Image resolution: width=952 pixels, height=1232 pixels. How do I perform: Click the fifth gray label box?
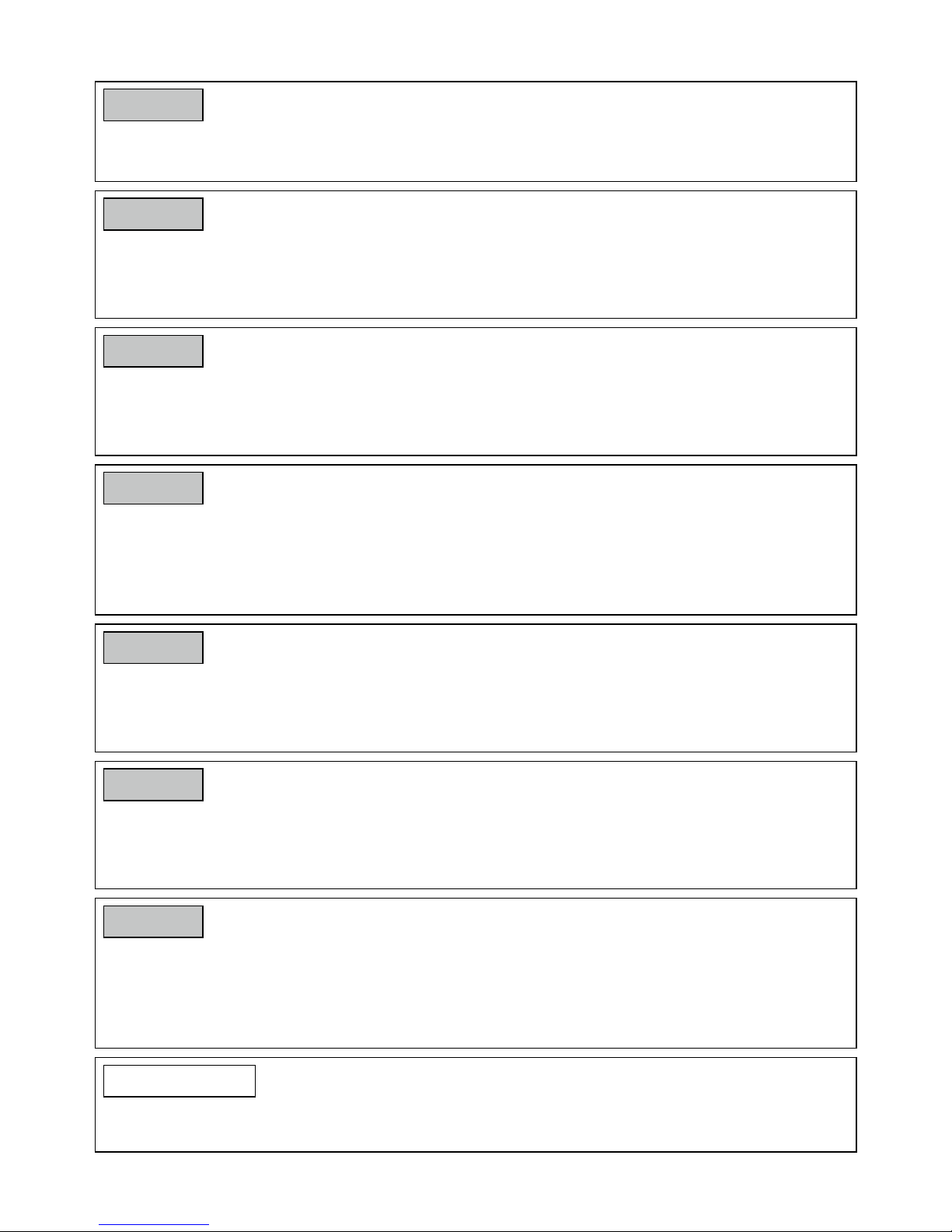[x=153, y=647]
